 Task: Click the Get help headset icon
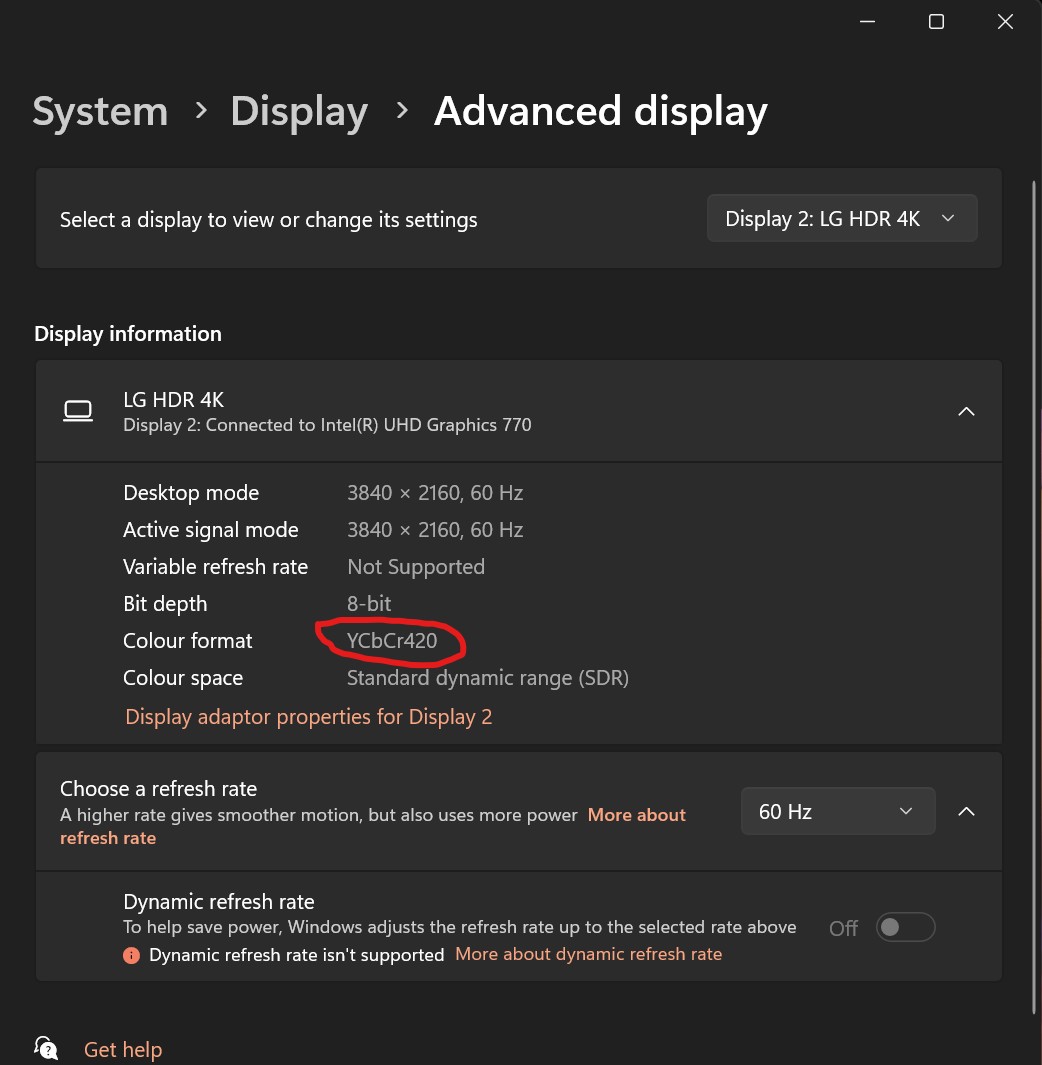(46, 1048)
